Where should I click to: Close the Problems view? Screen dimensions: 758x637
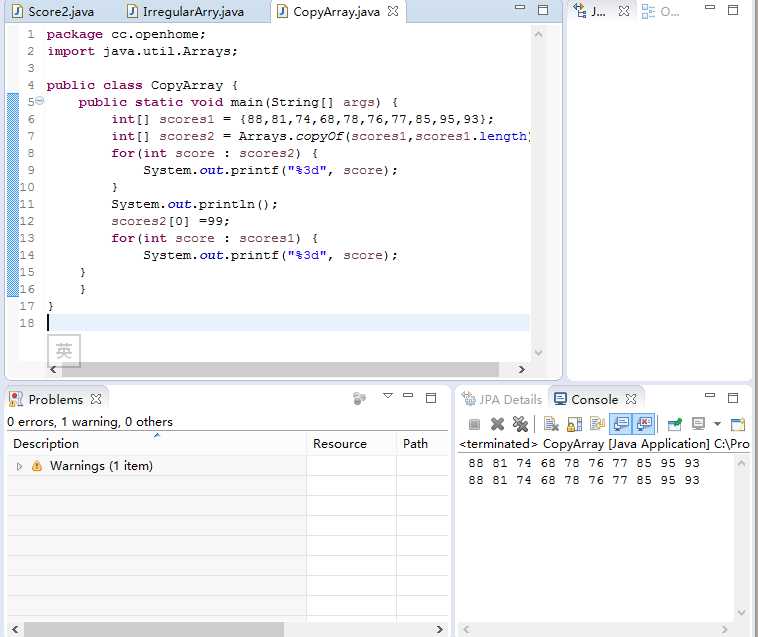click(96, 399)
